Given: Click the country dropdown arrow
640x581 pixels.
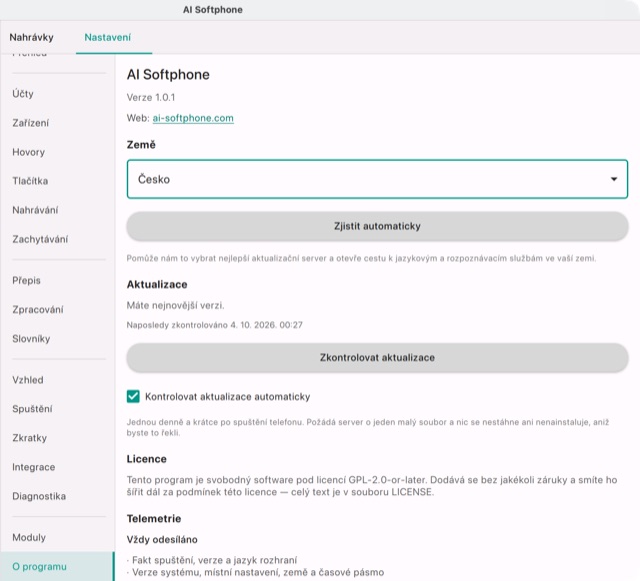Looking at the screenshot, I should click(x=613, y=179).
